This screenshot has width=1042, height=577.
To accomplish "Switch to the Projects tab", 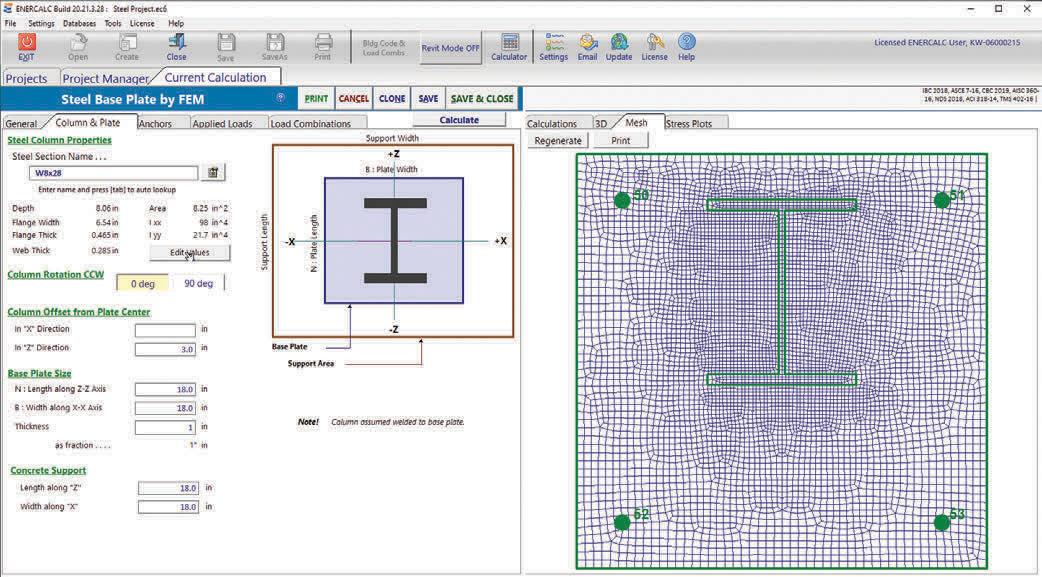I will point(27,78).
